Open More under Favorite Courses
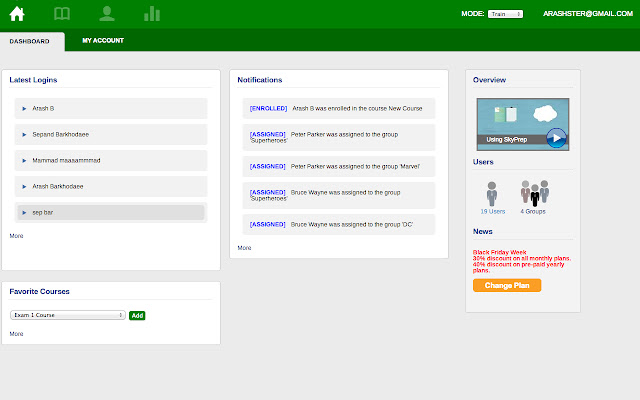 coord(16,334)
